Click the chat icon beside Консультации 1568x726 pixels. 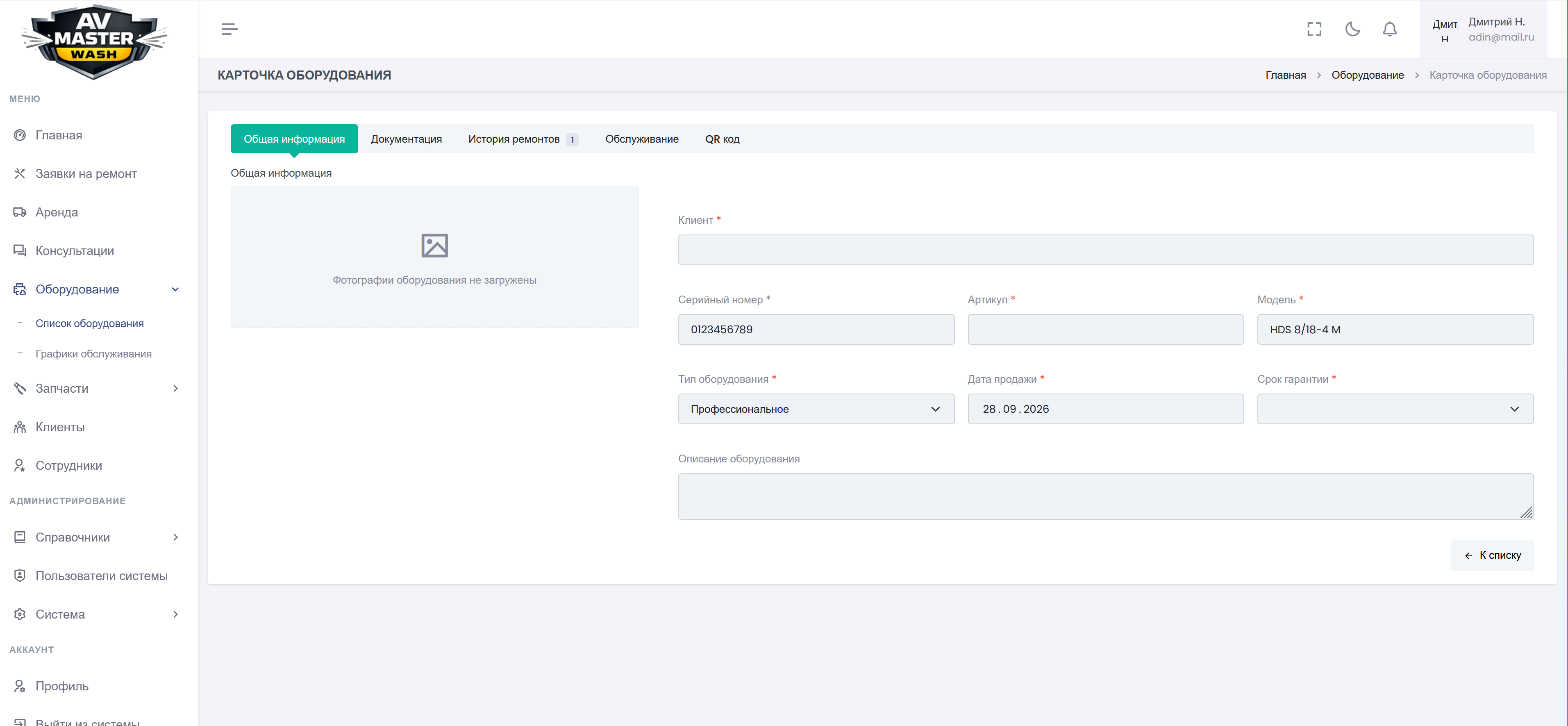pyautogui.click(x=20, y=250)
